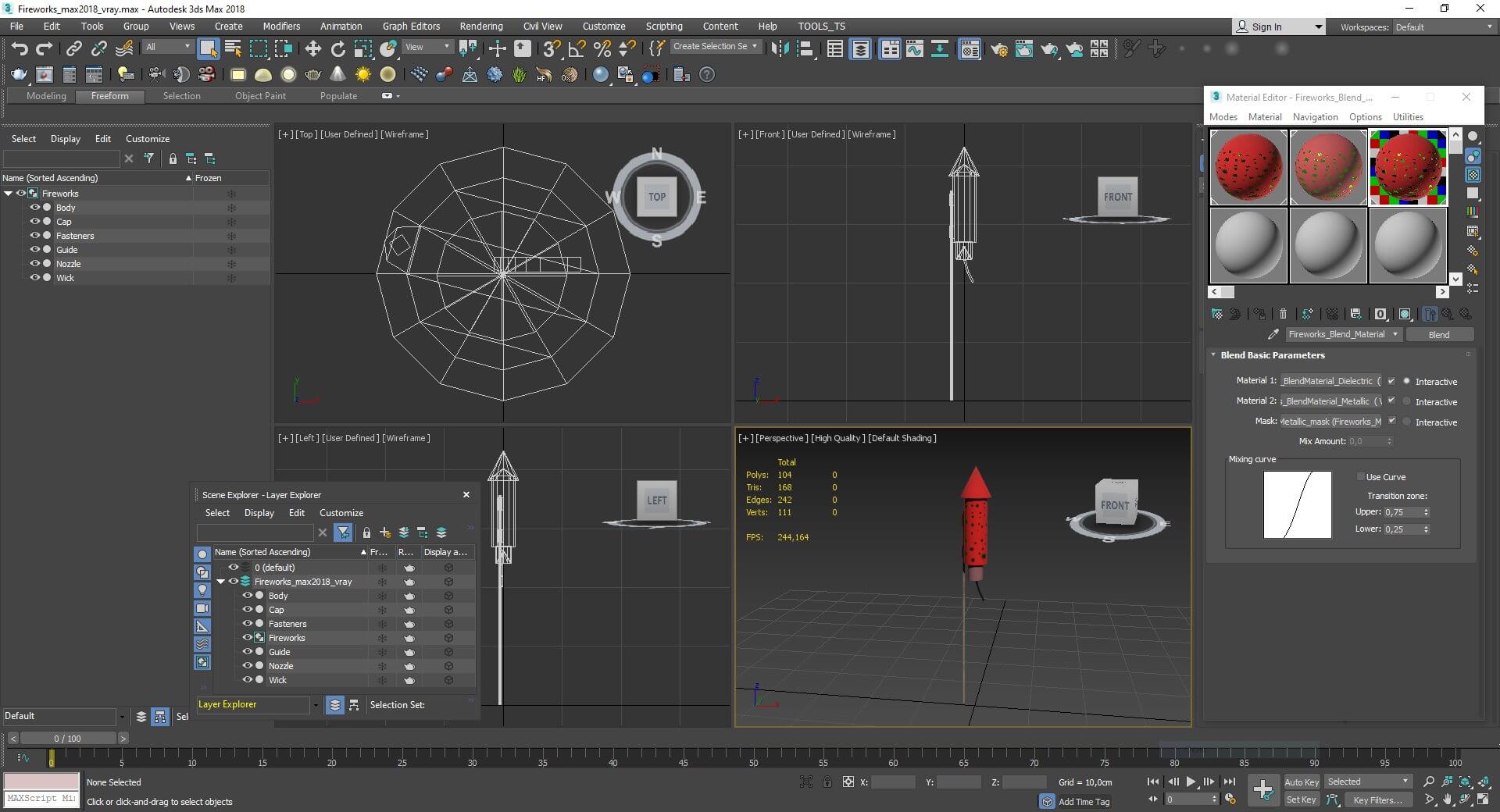Screen dimensions: 1500x812
Task: Switch to the Modeling ribbon tab
Action: tap(46, 96)
